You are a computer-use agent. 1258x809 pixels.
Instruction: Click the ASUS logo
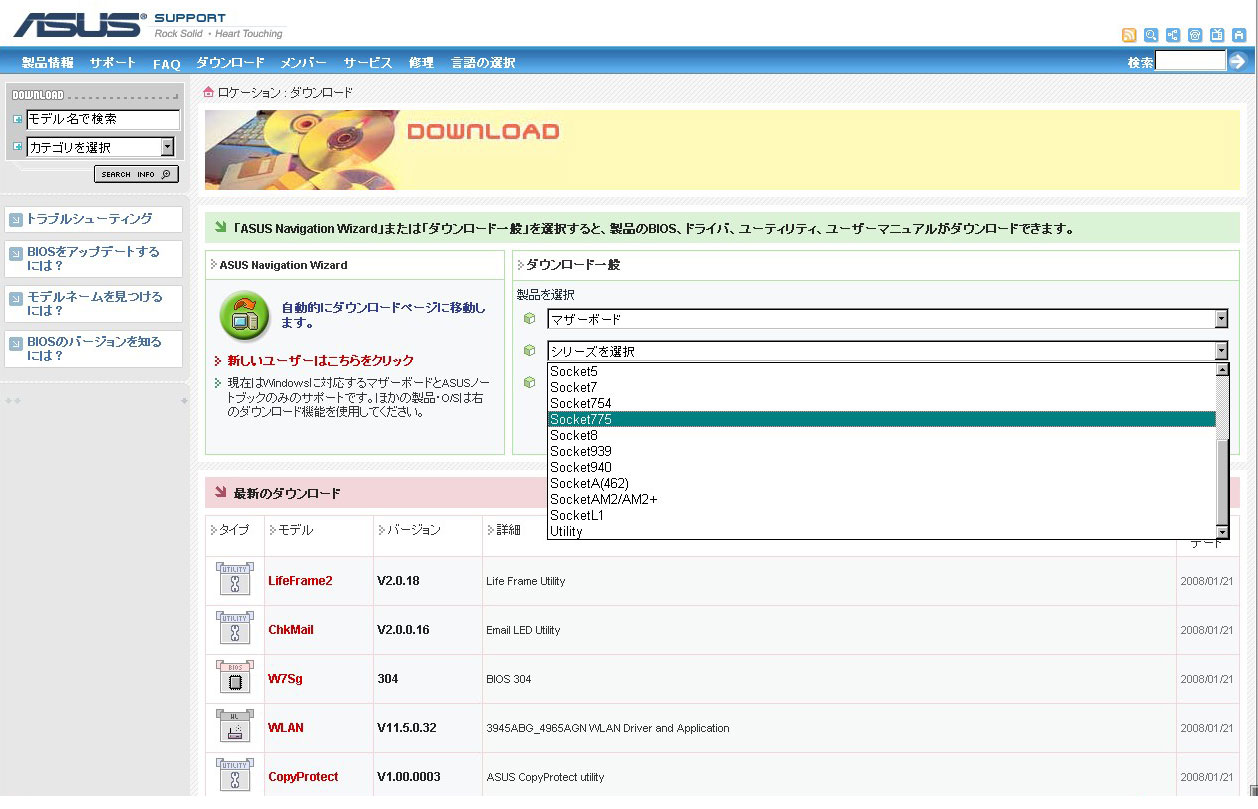pyautogui.click(x=80, y=25)
